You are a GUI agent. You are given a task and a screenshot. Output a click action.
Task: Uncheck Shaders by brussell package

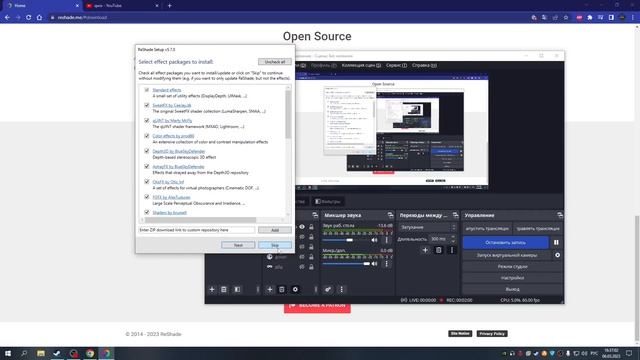point(147,212)
